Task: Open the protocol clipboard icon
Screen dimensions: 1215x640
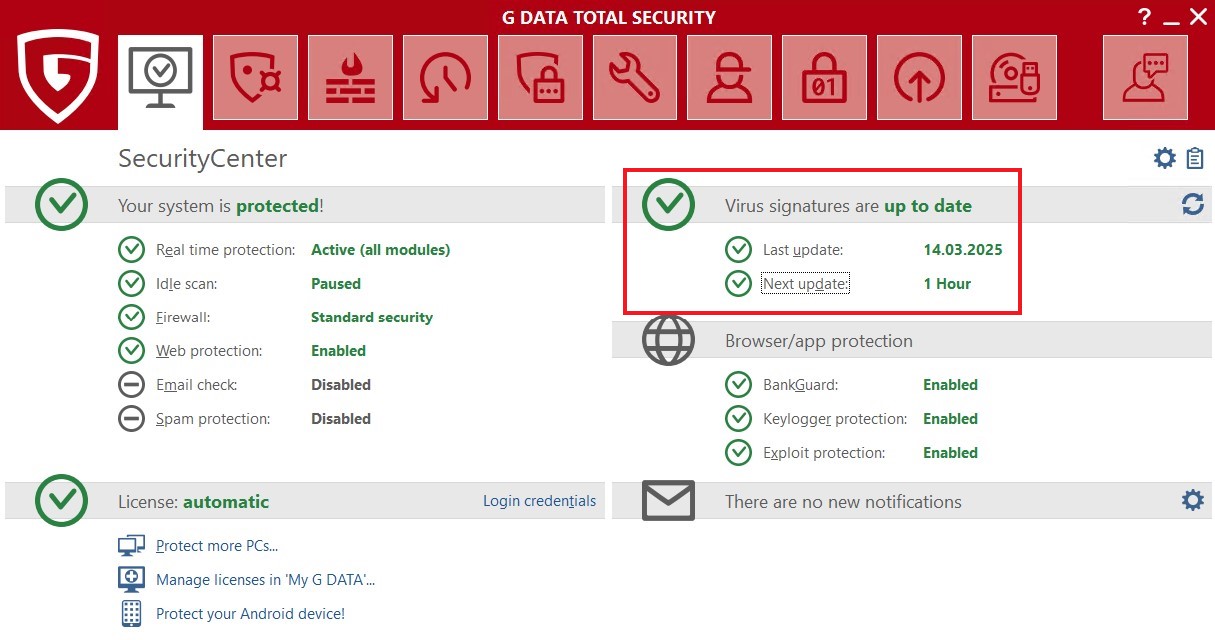Action: tap(1194, 158)
